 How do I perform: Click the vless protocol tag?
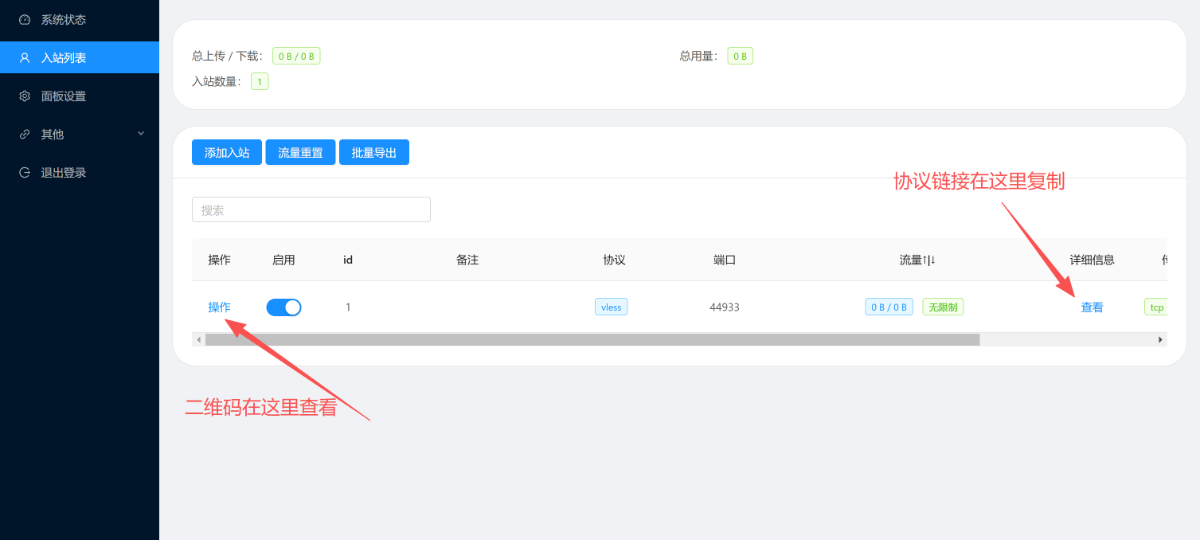[x=611, y=307]
